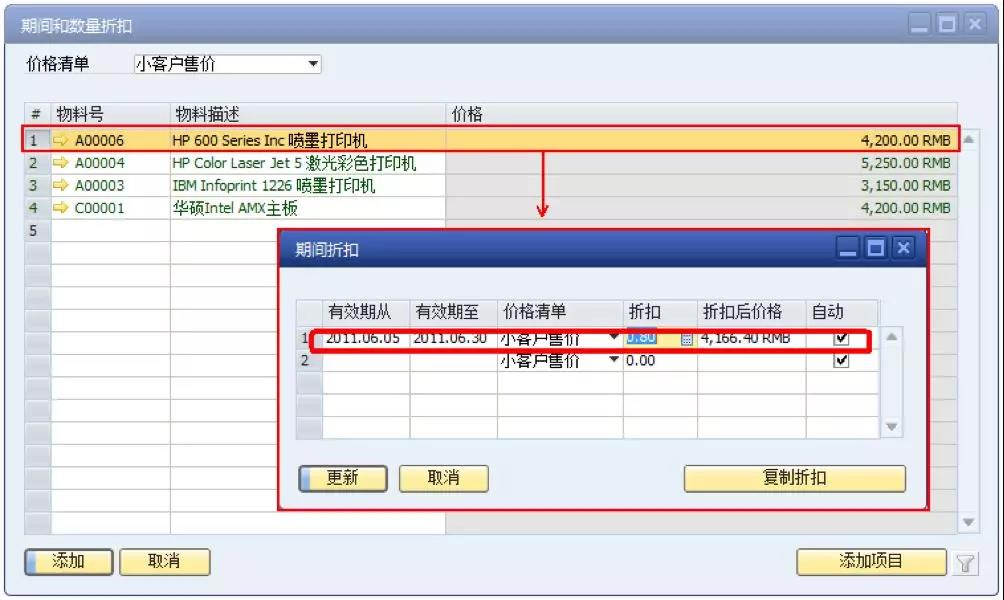Click the down scroll arrow in the discount dialog
The width and height of the screenshot is (1004, 600).
890,425
